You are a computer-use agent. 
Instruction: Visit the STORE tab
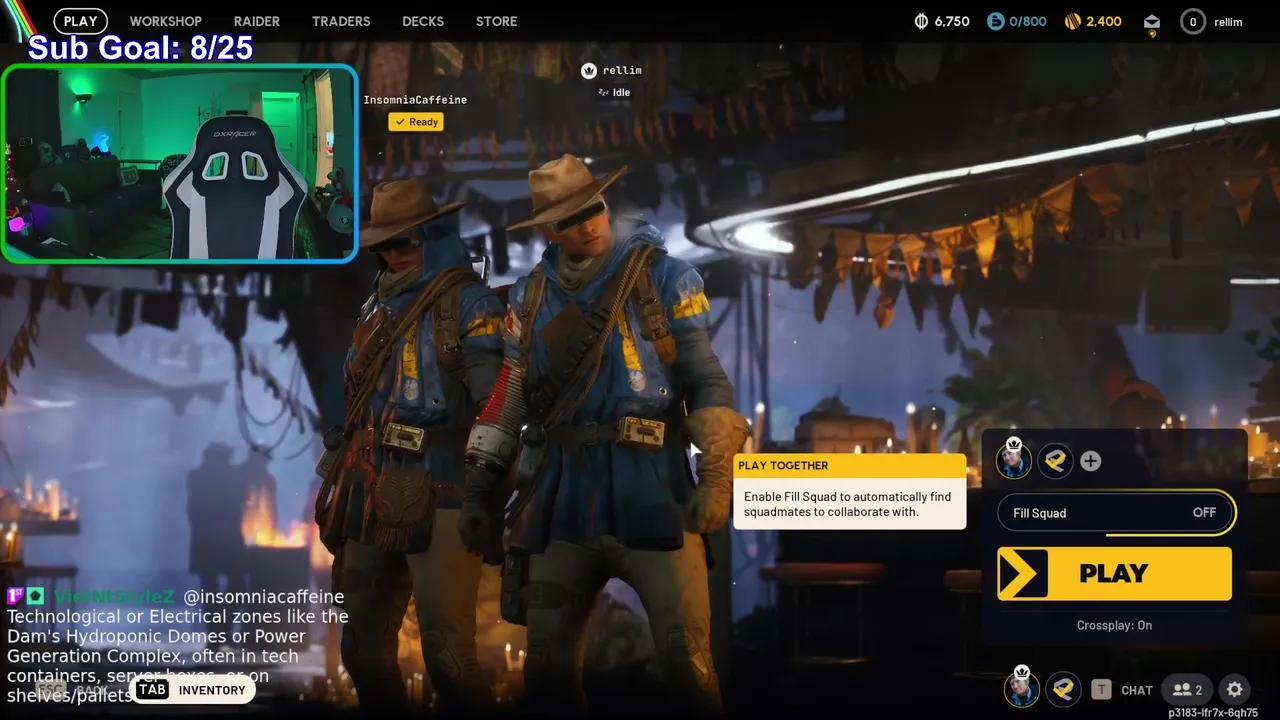[x=496, y=21]
